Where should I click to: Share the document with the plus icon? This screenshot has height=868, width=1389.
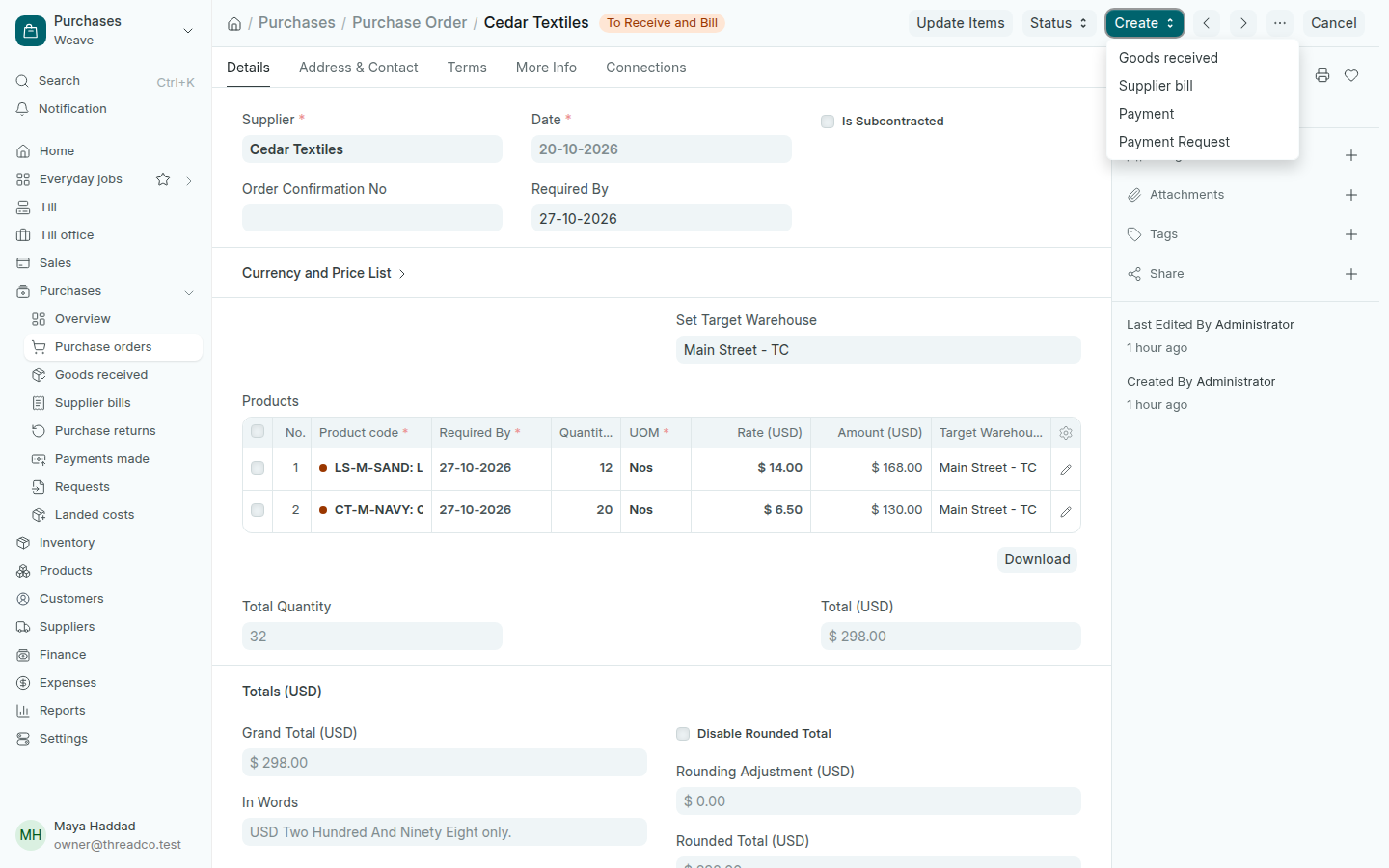(x=1351, y=274)
